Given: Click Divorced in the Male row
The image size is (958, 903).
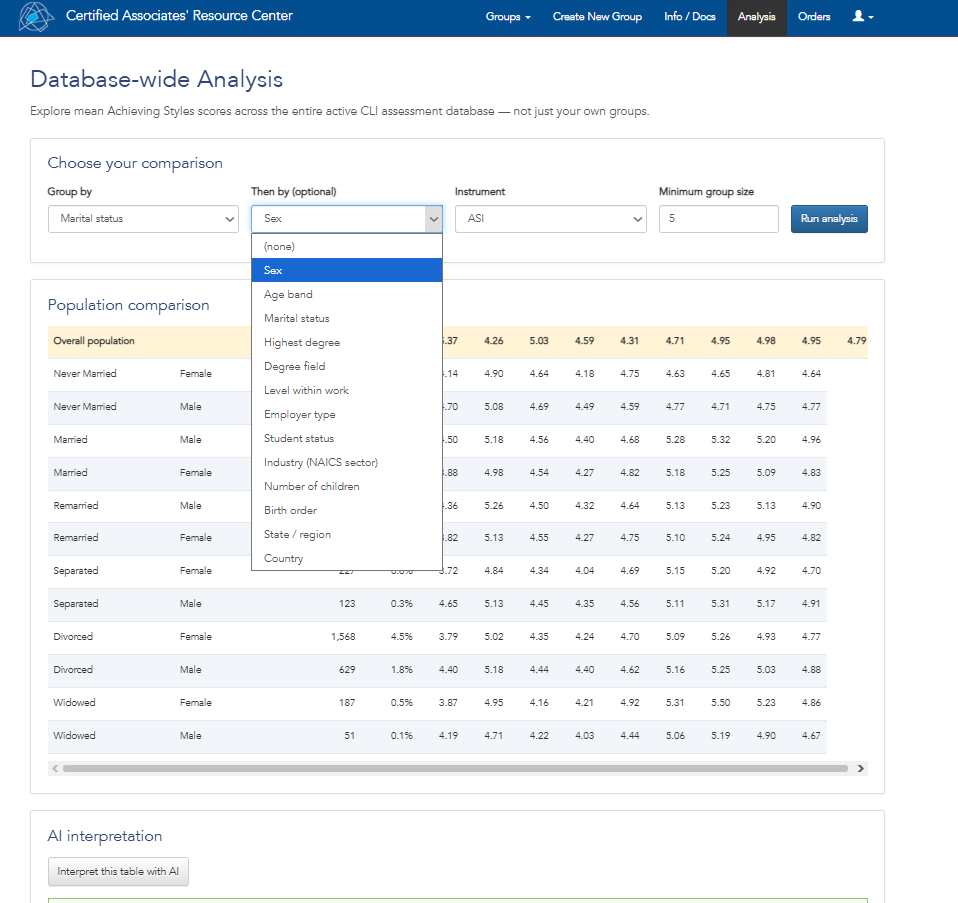Looking at the screenshot, I should (x=73, y=670).
